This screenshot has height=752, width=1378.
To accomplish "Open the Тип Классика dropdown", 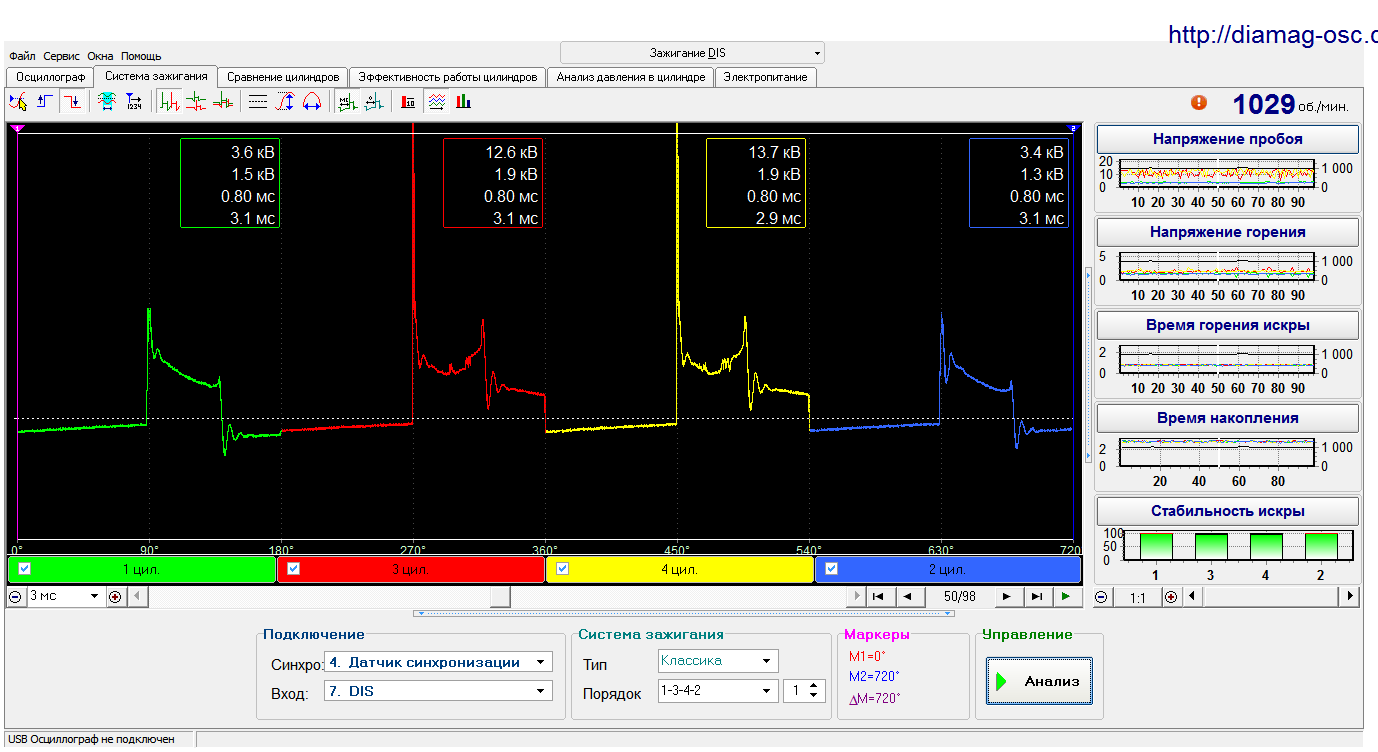I will (x=718, y=661).
